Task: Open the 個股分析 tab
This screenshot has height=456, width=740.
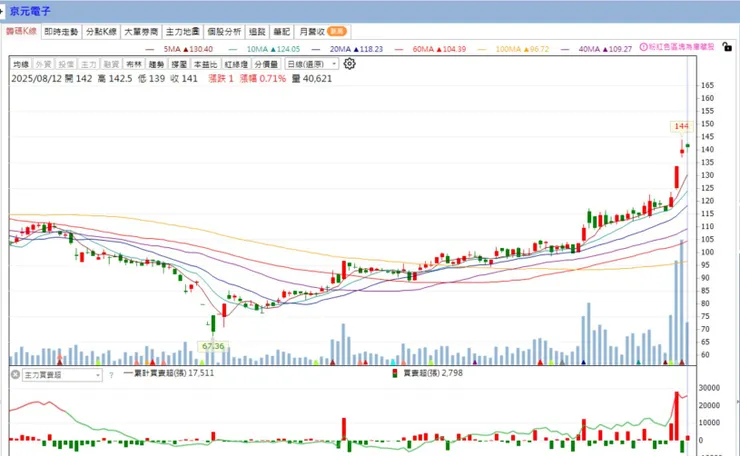Action: [224, 32]
